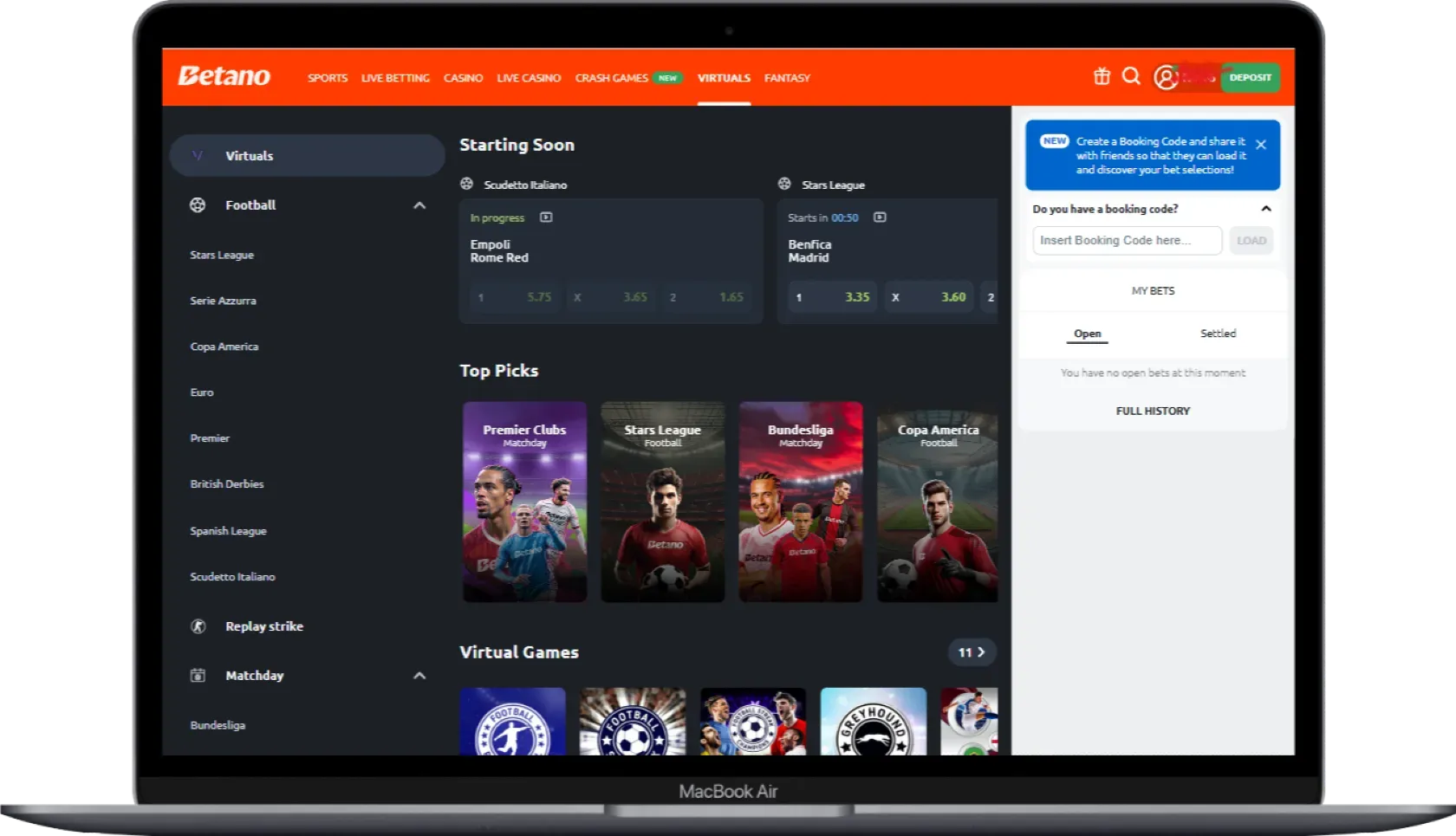This screenshot has width=1456, height=836.
Task: Open all 11 Virtual Games
Action: [972, 652]
